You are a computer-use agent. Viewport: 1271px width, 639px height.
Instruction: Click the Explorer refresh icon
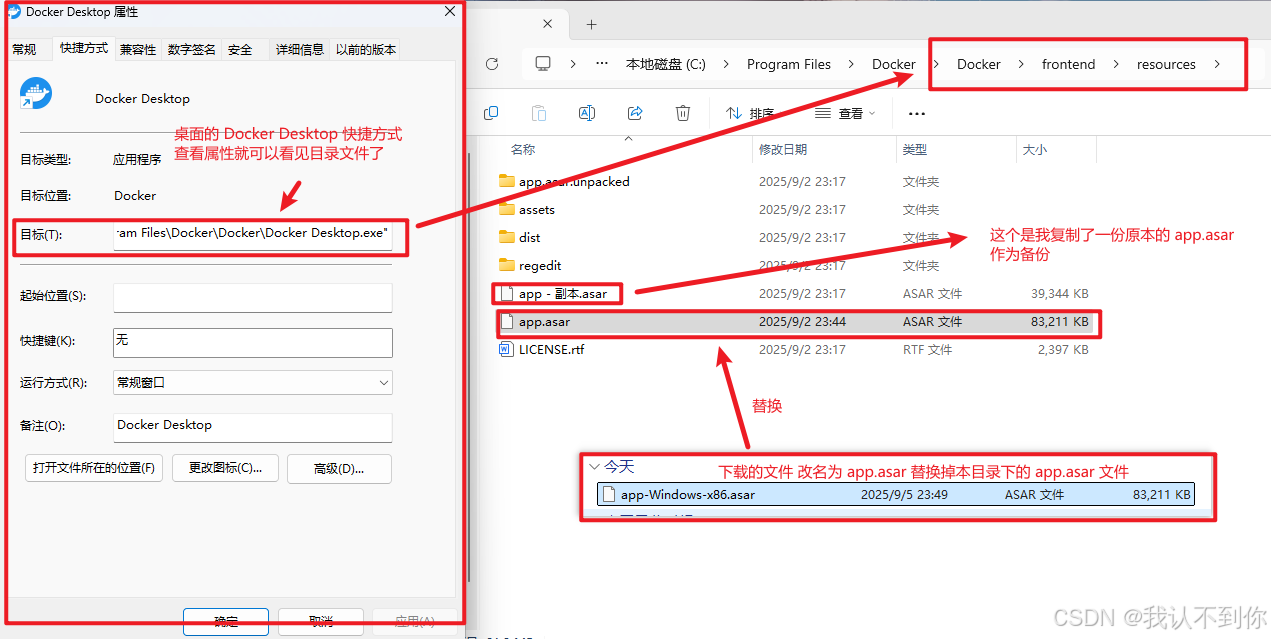pyautogui.click(x=492, y=64)
